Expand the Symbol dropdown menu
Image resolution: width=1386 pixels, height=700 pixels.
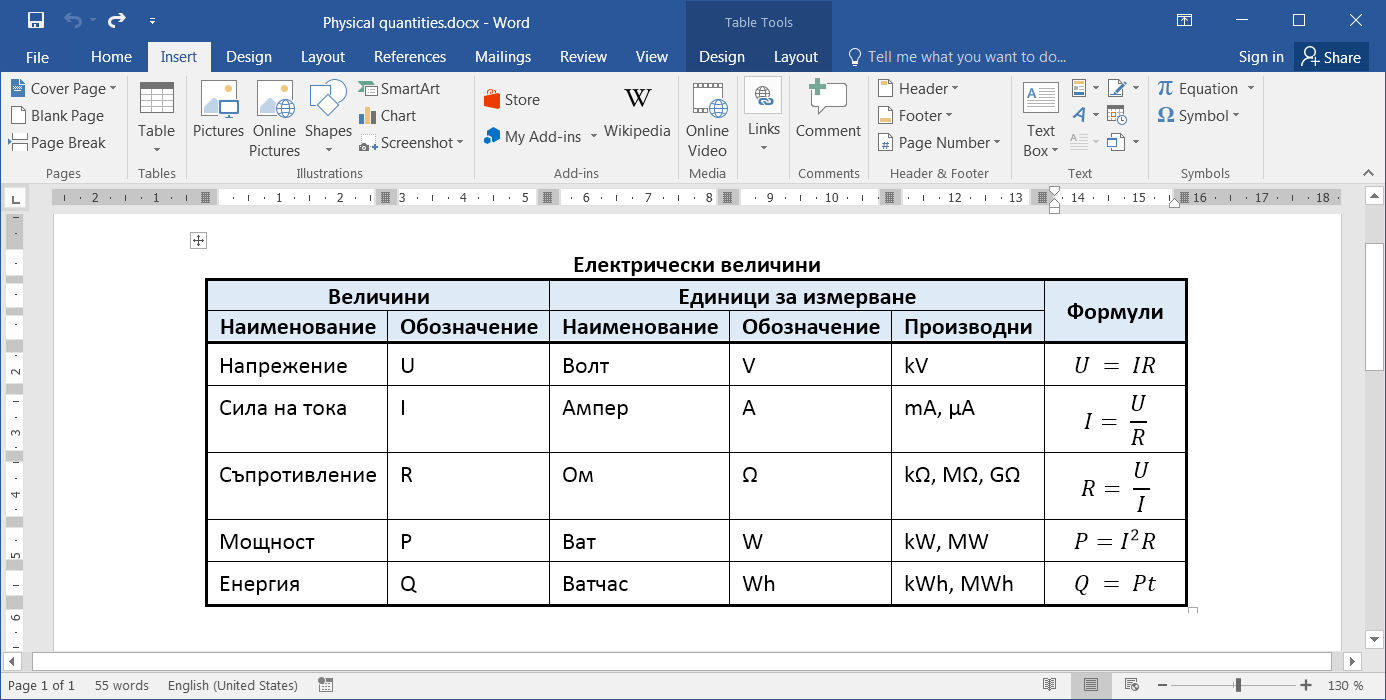(x=1198, y=116)
